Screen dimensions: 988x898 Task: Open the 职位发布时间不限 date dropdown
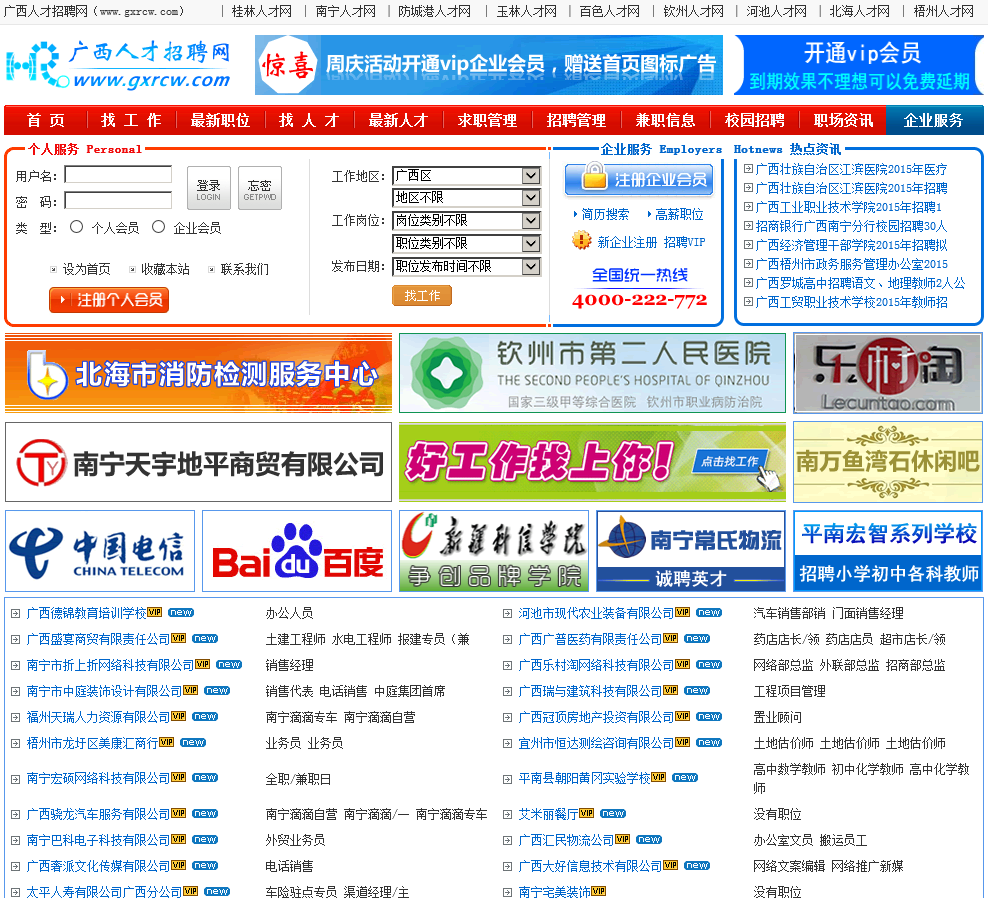466,267
